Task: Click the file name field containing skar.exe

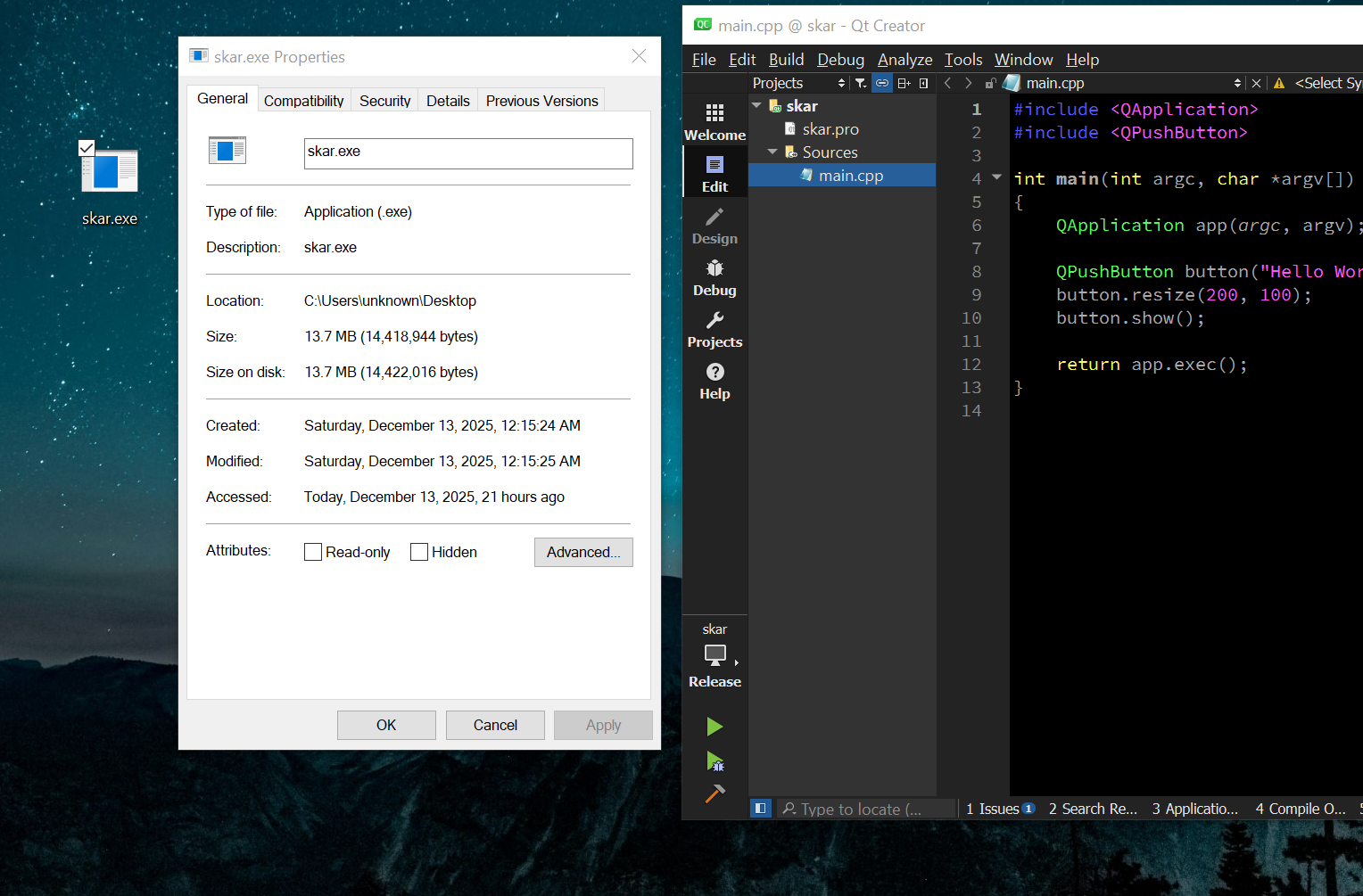Action: pyautogui.click(x=468, y=153)
